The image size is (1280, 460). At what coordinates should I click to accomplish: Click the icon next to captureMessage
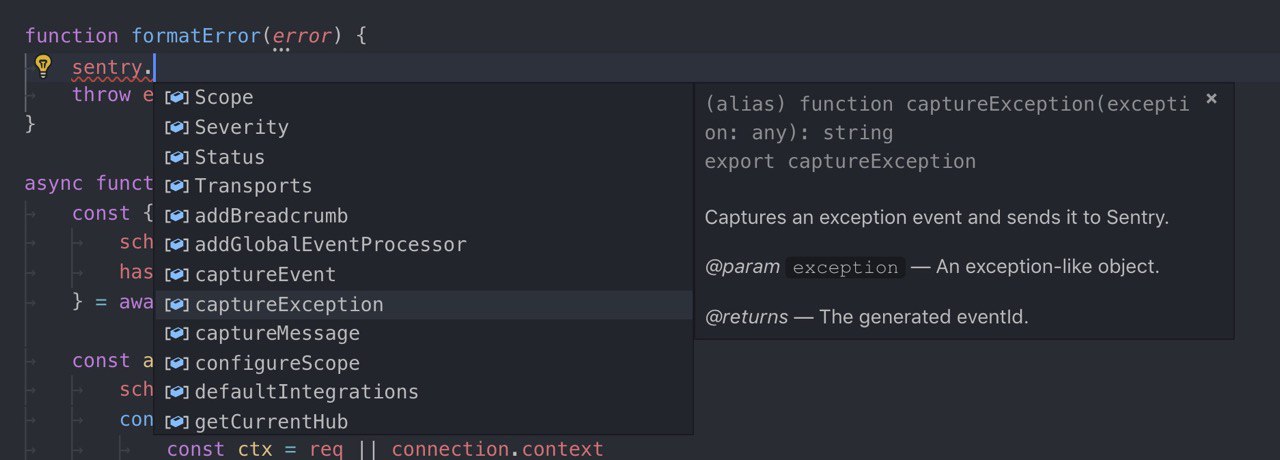tap(177, 333)
